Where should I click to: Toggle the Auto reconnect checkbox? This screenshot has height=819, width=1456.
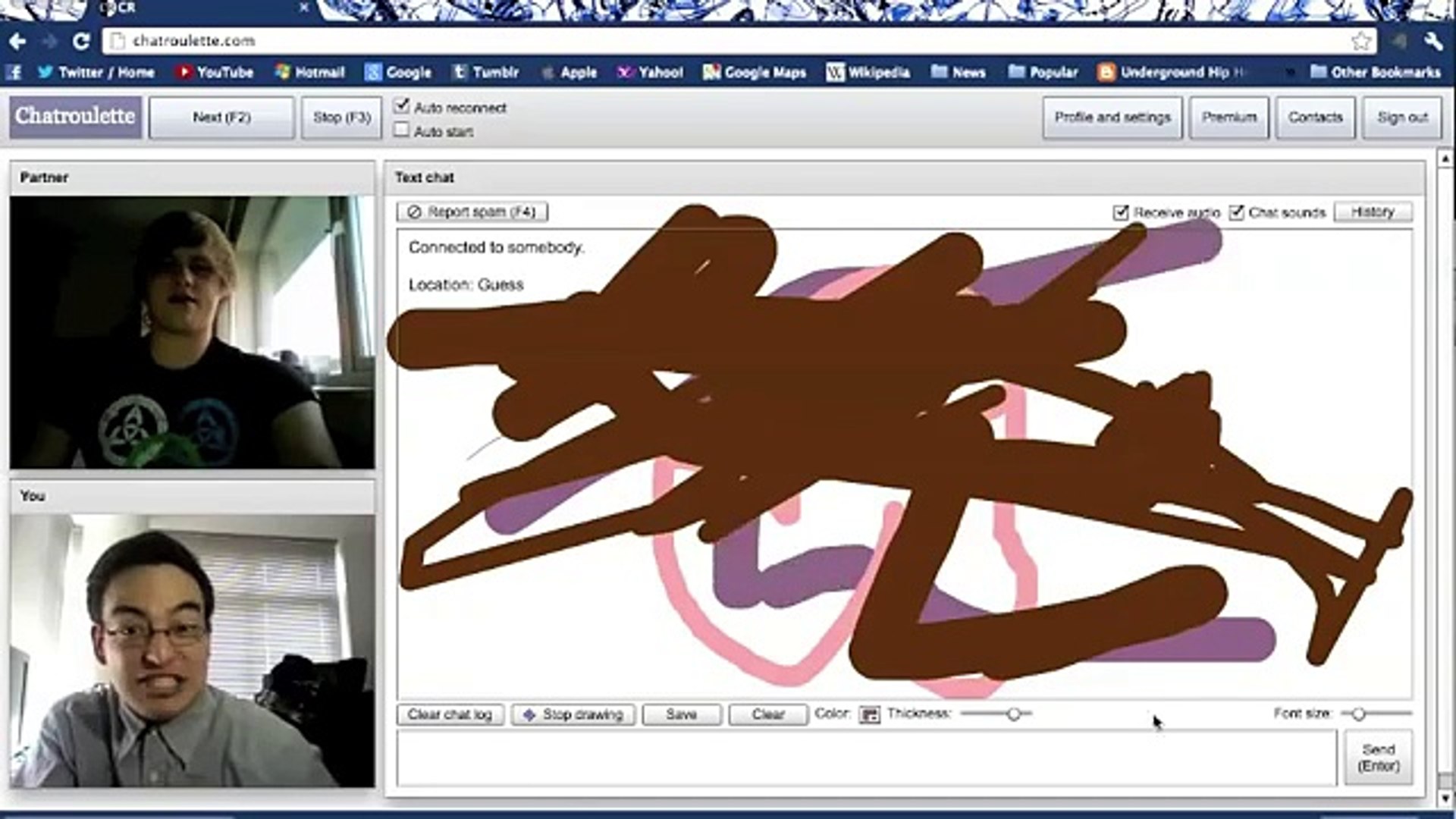point(402,106)
